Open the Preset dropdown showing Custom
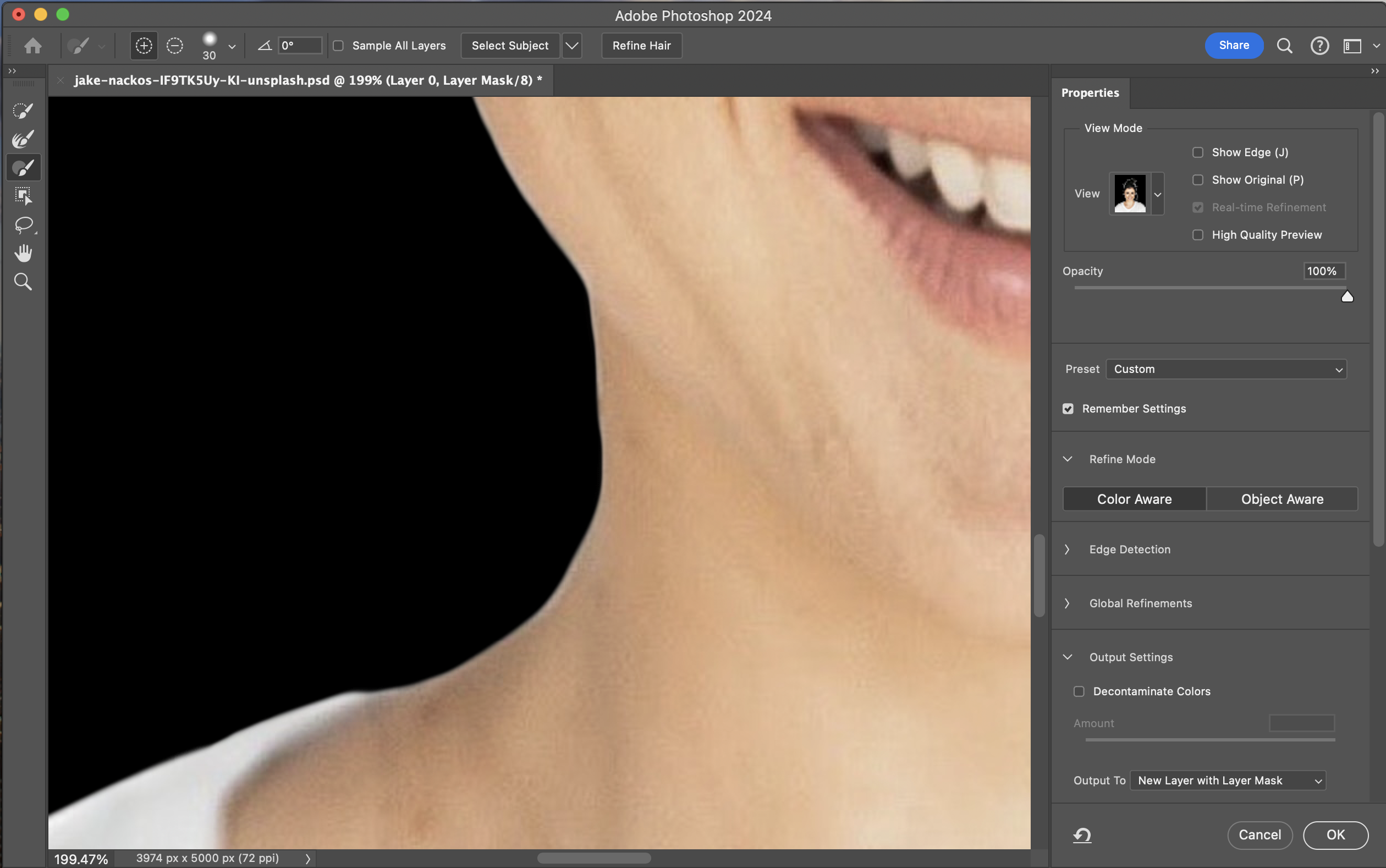This screenshot has width=1386, height=868. pos(1226,369)
